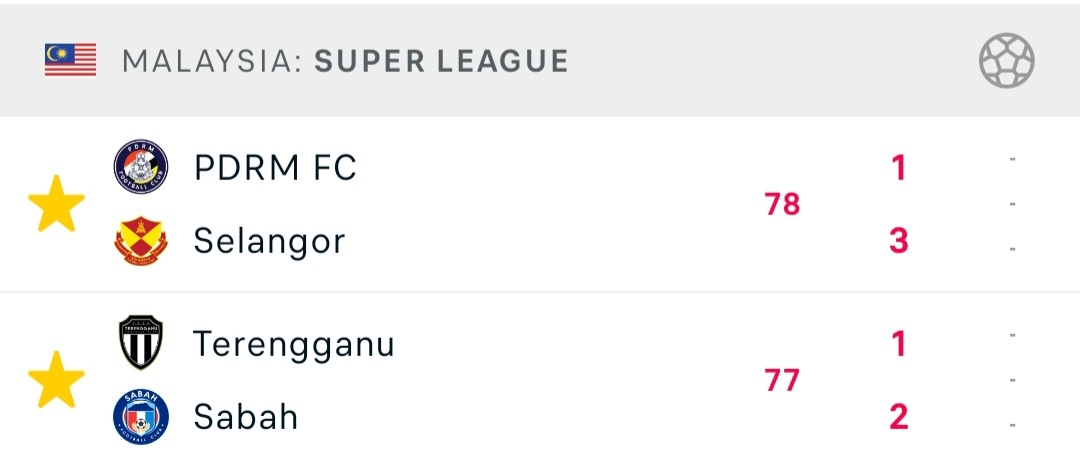Click the Selangor club crest
This screenshot has height=467, width=1080.
pyautogui.click(x=141, y=241)
